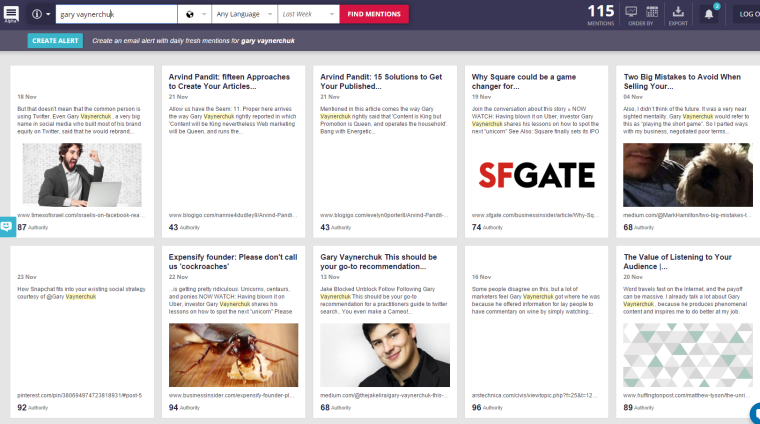This screenshot has height=424, width=760.
Task: Click the huffingtonpost.com source URL
Action: 687,395
